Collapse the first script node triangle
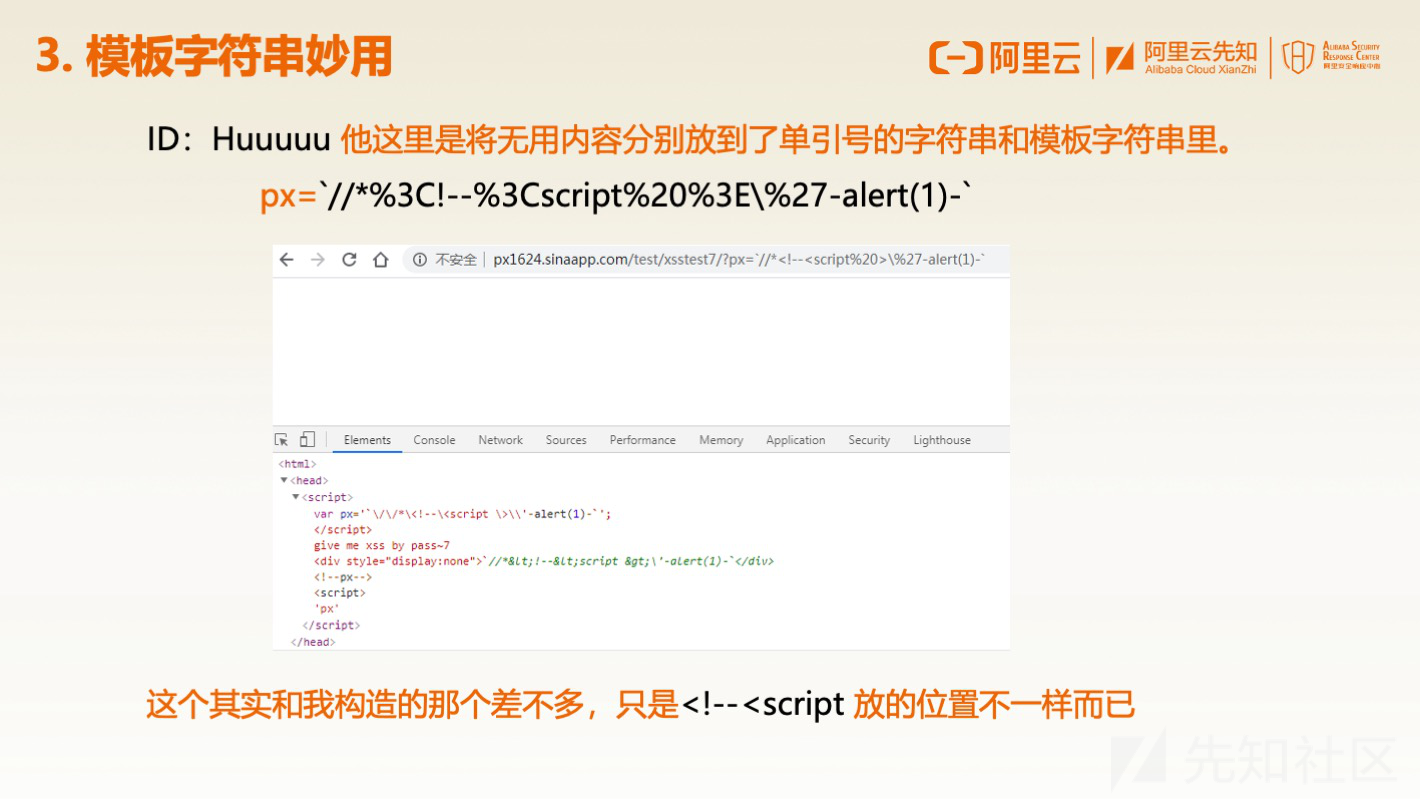This screenshot has height=799, width=1420. (x=296, y=497)
